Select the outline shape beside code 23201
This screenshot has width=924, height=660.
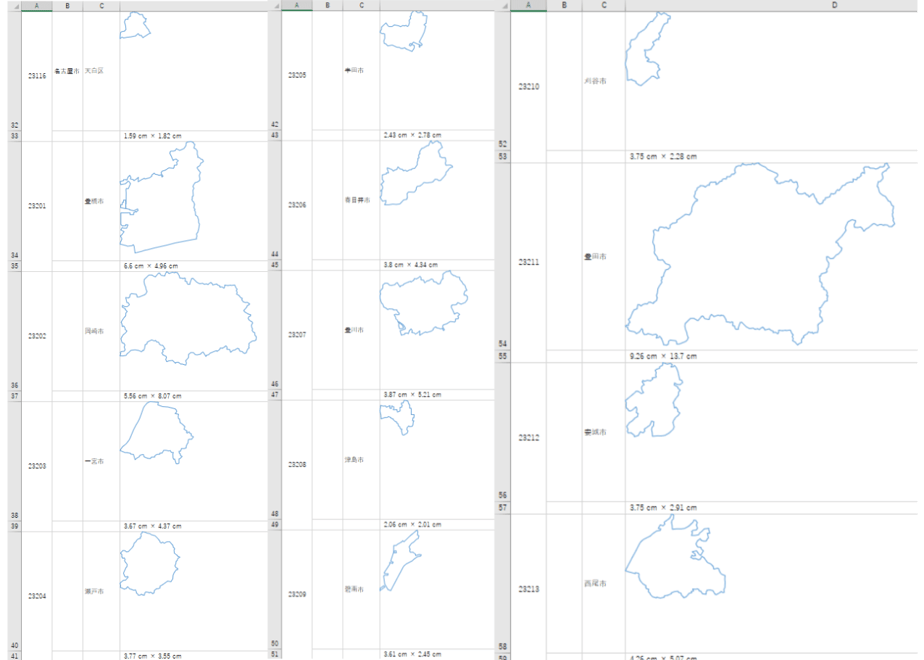(x=161, y=197)
